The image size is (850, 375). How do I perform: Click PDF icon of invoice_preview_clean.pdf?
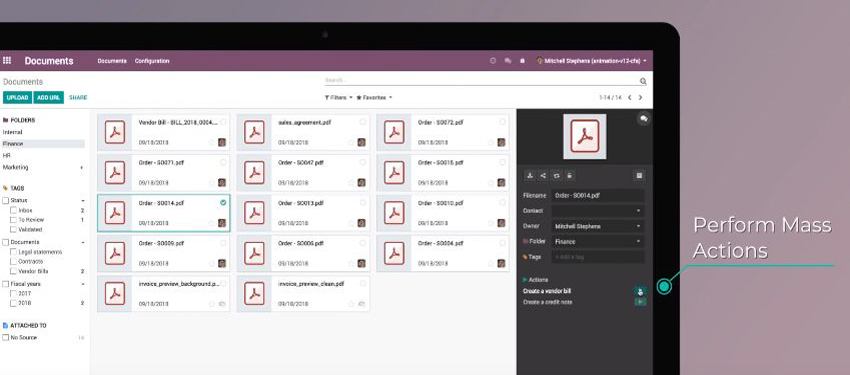(x=254, y=294)
